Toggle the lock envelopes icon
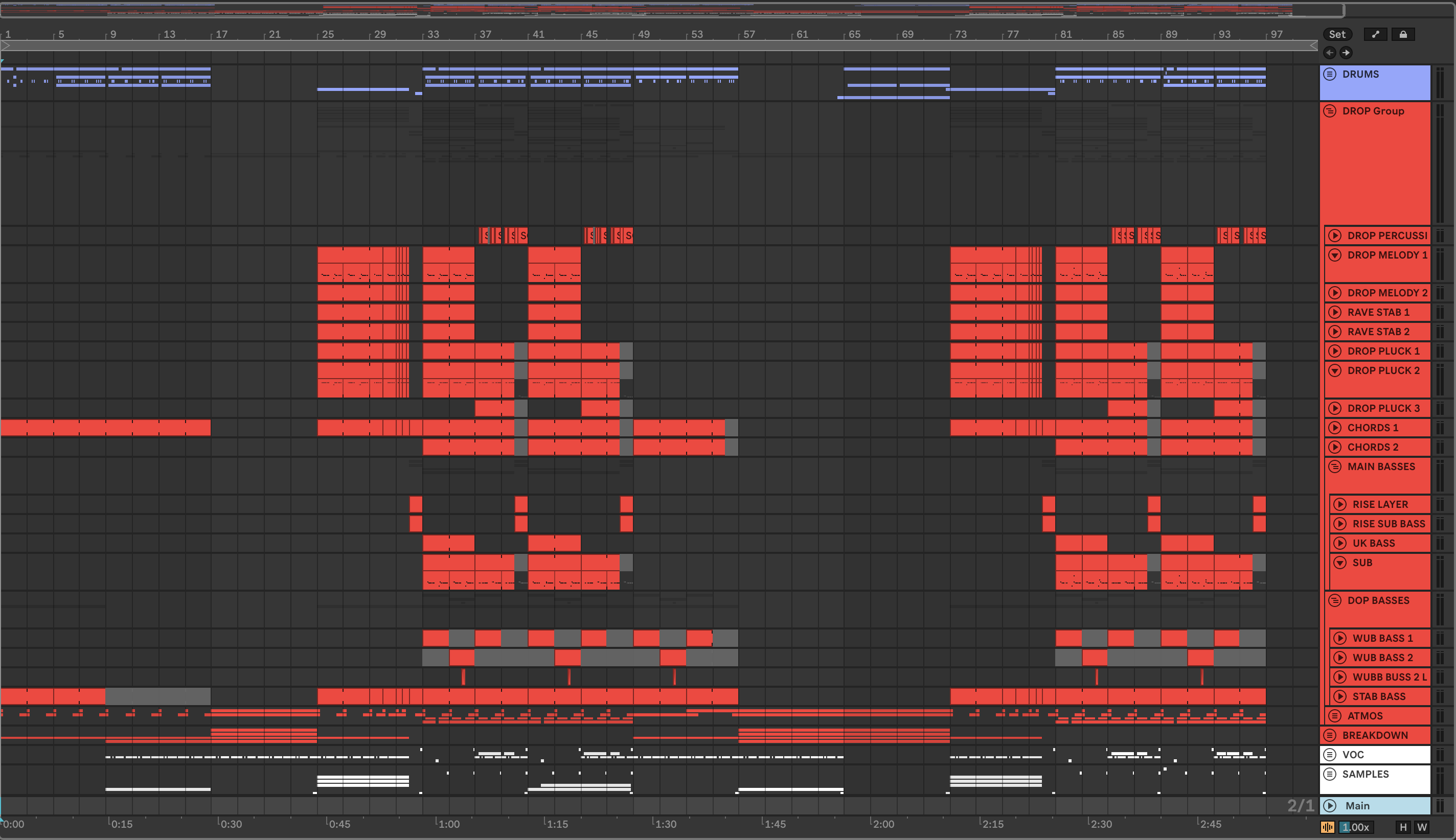 click(1403, 35)
